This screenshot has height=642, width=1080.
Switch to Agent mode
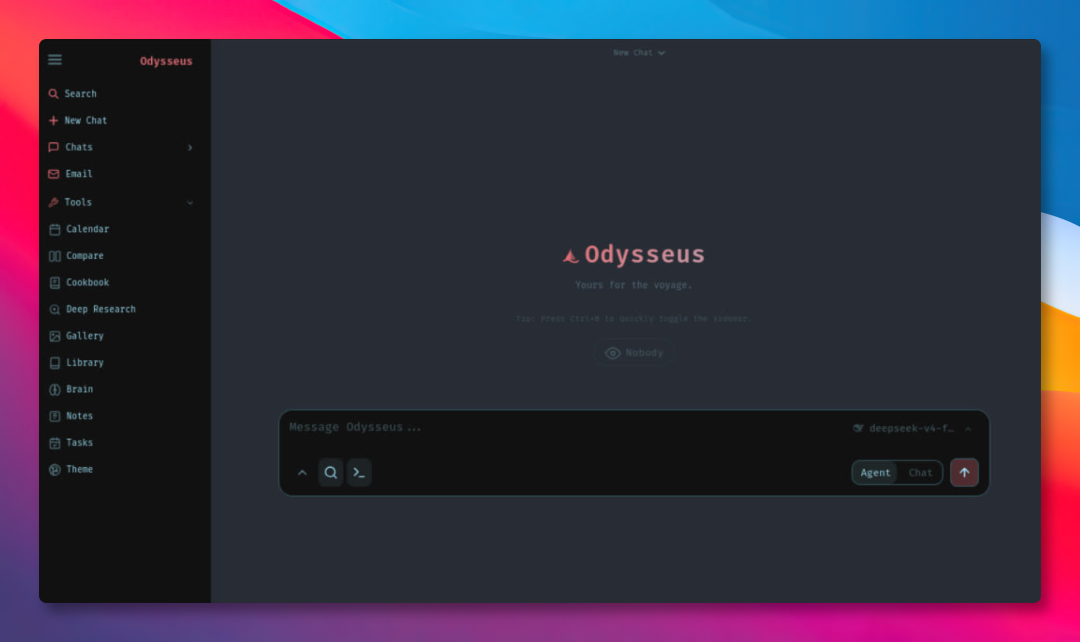coord(875,473)
